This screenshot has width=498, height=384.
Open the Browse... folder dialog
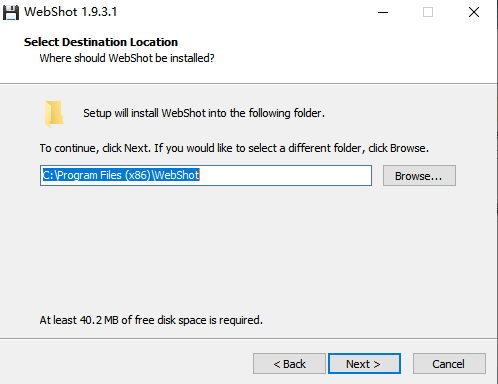(x=419, y=176)
